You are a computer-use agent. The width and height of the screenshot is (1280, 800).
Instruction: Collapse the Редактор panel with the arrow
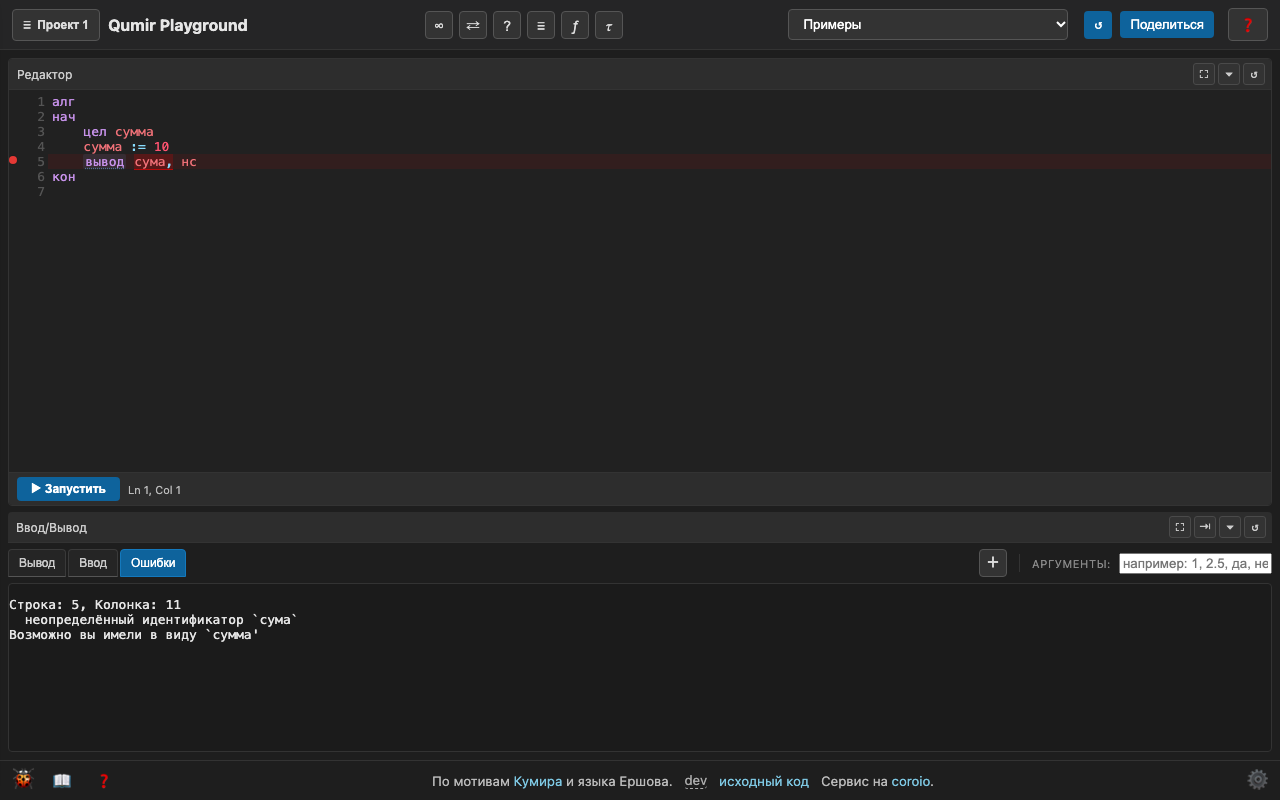1229,74
